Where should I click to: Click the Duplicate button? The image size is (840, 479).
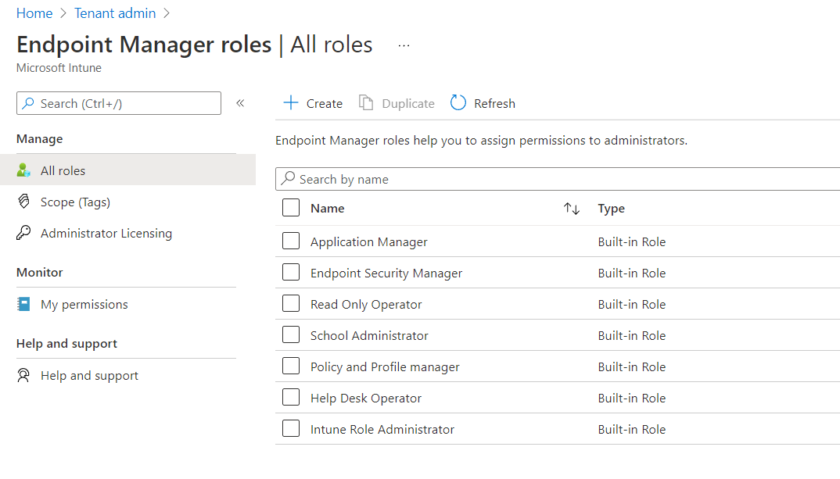click(396, 103)
